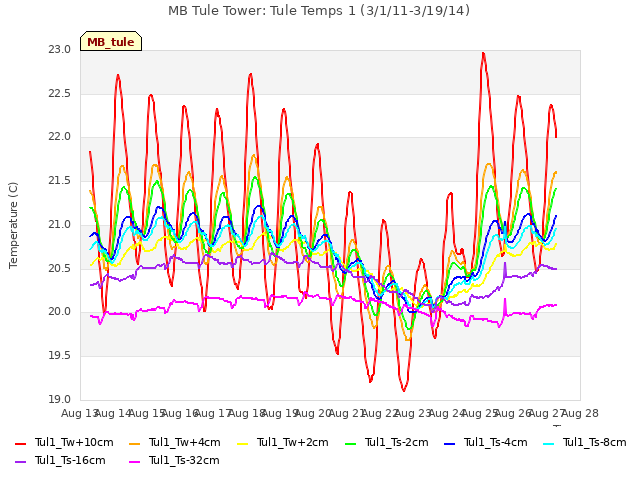The image size is (640, 480).
Task: Select the Tul1_Ts-4cm legend label
Action: [x=496, y=442]
